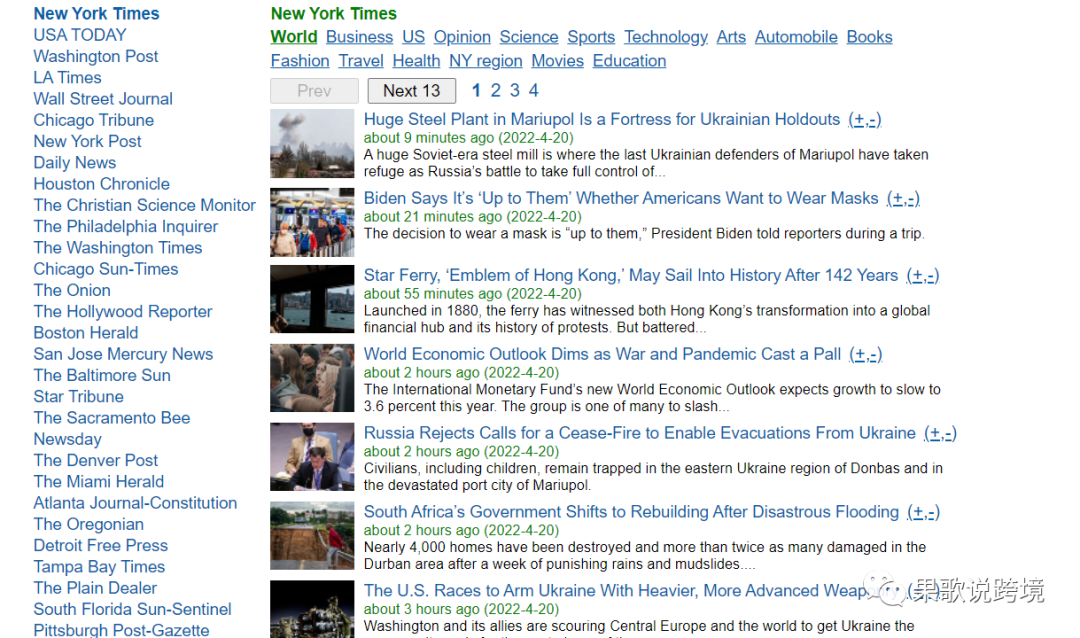Open the USA TODAY source link

[x=80, y=35]
